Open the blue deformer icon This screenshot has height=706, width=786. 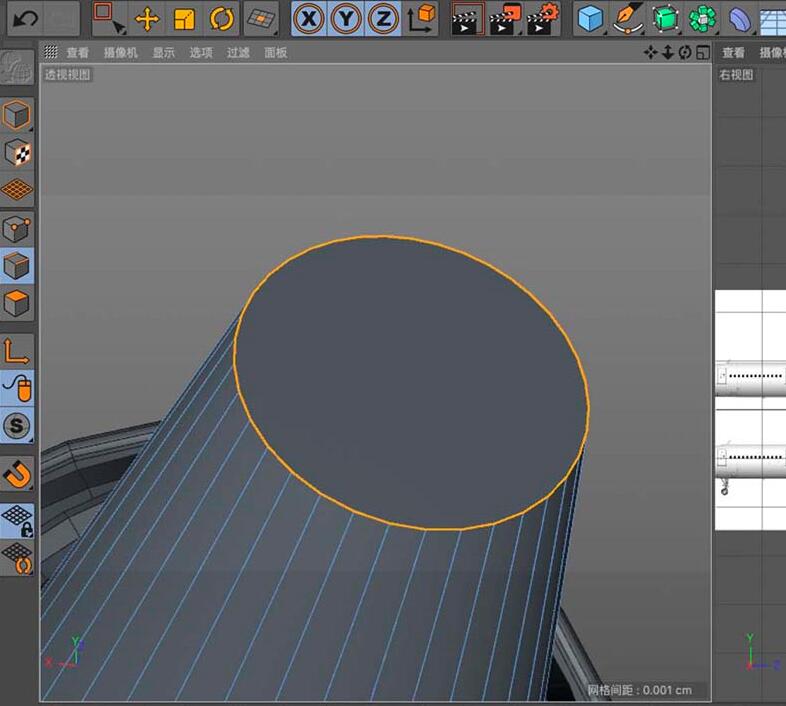[739, 19]
